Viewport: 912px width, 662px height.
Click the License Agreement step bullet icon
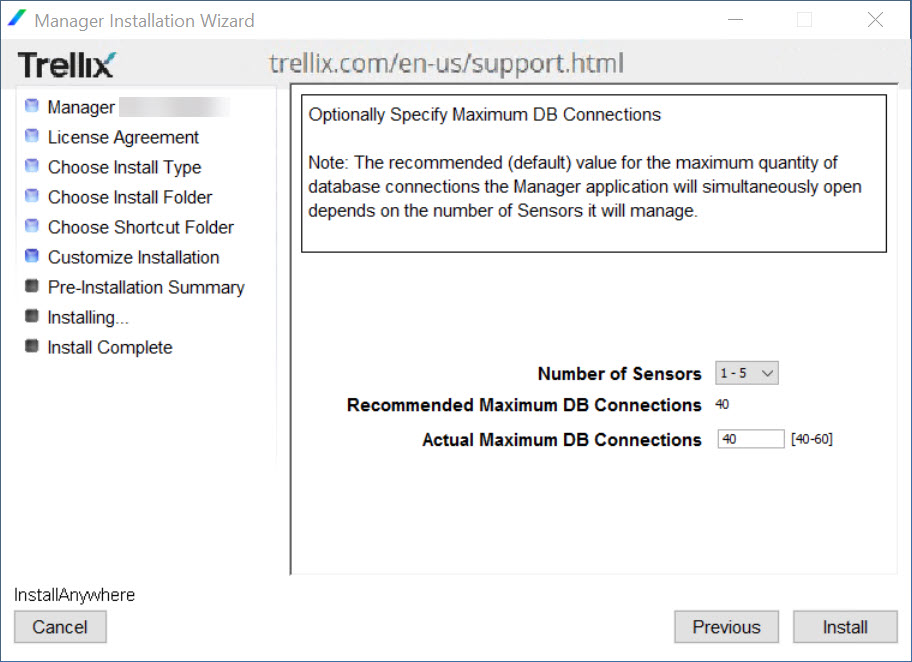[x=32, y=136]
